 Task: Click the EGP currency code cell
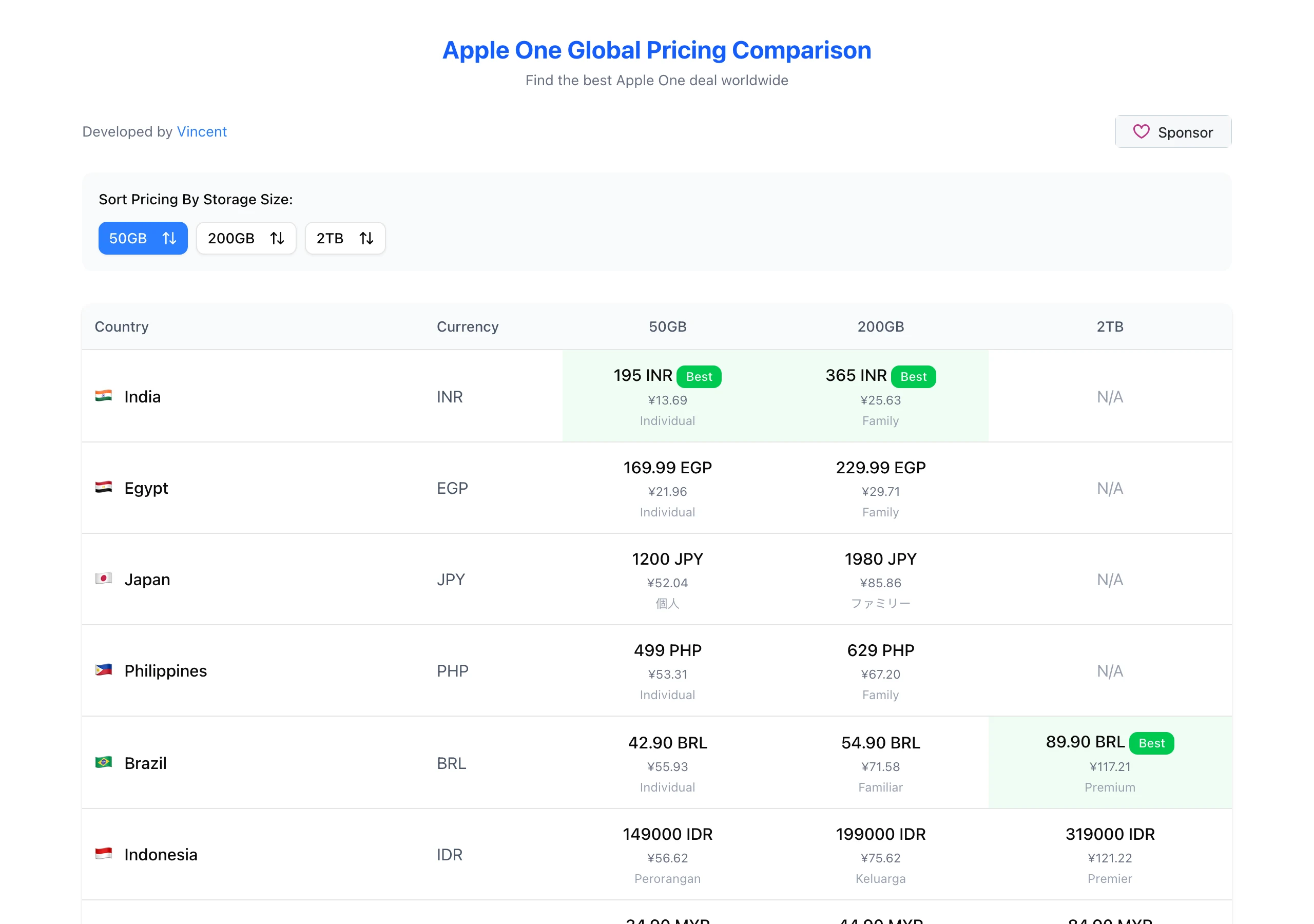click(x=452, y=488)
